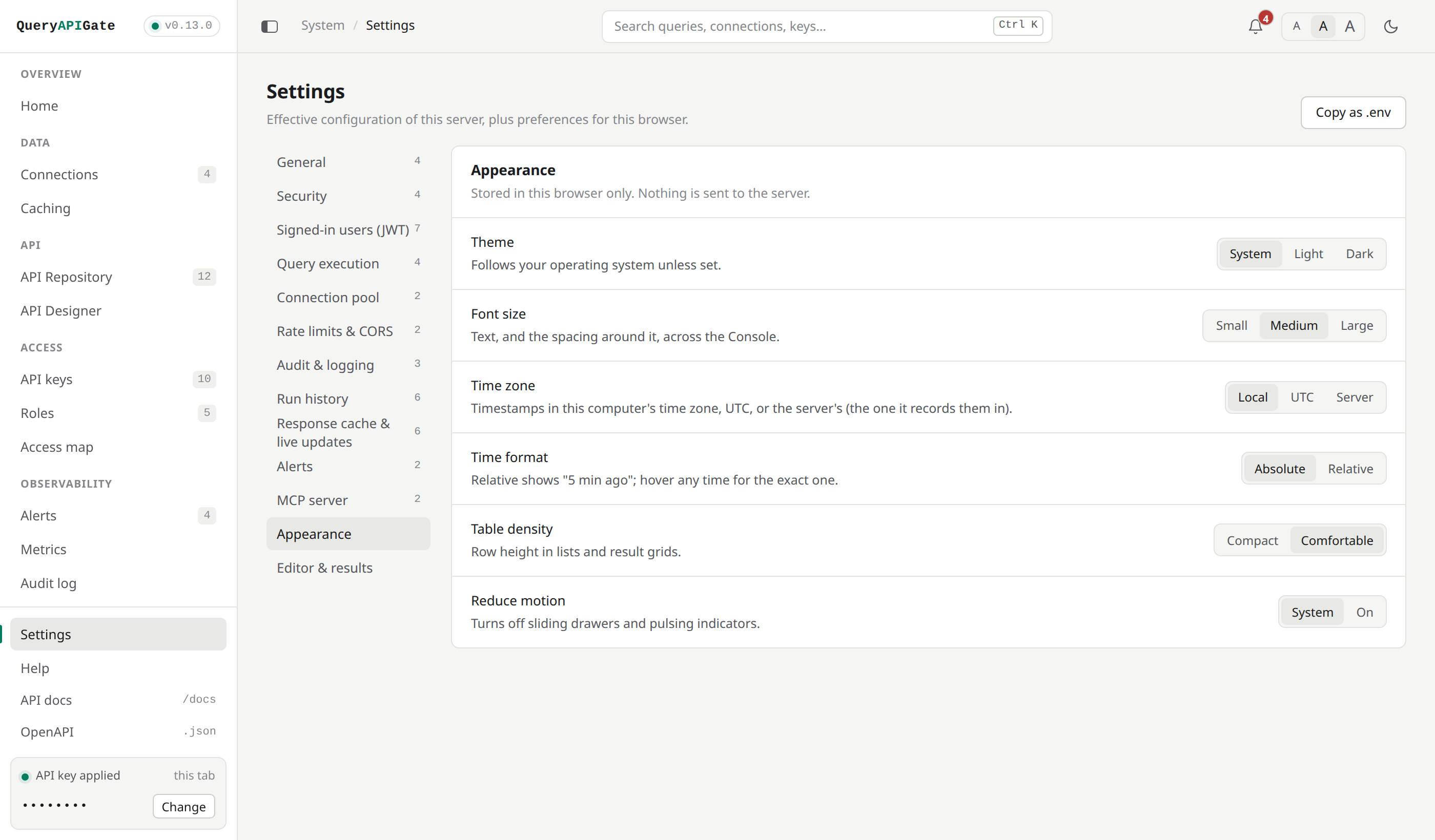Image resolution: width=1435 pixels, height=840 pixels.
Task: Open Editor & results settings
Action: tap(348, 568)
